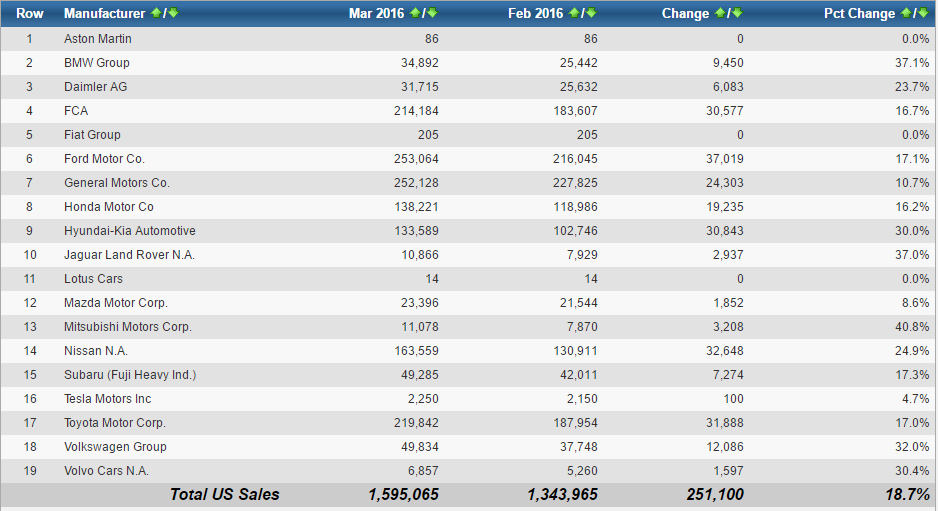Viewport: 938px width, 511px height.
Task: Click Mitsubishi percent change 40.8%
Action: pos(912,327)
